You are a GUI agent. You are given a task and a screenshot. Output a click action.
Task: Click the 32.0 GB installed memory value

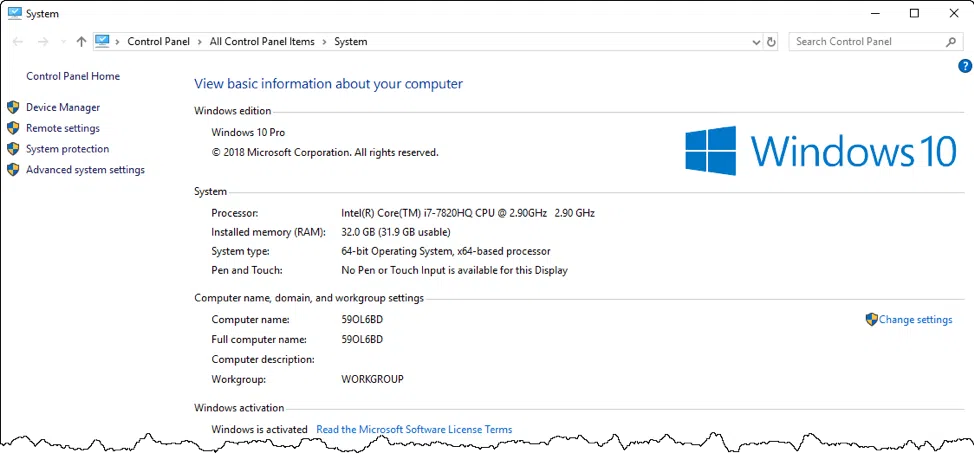click(x=396, y=232)
